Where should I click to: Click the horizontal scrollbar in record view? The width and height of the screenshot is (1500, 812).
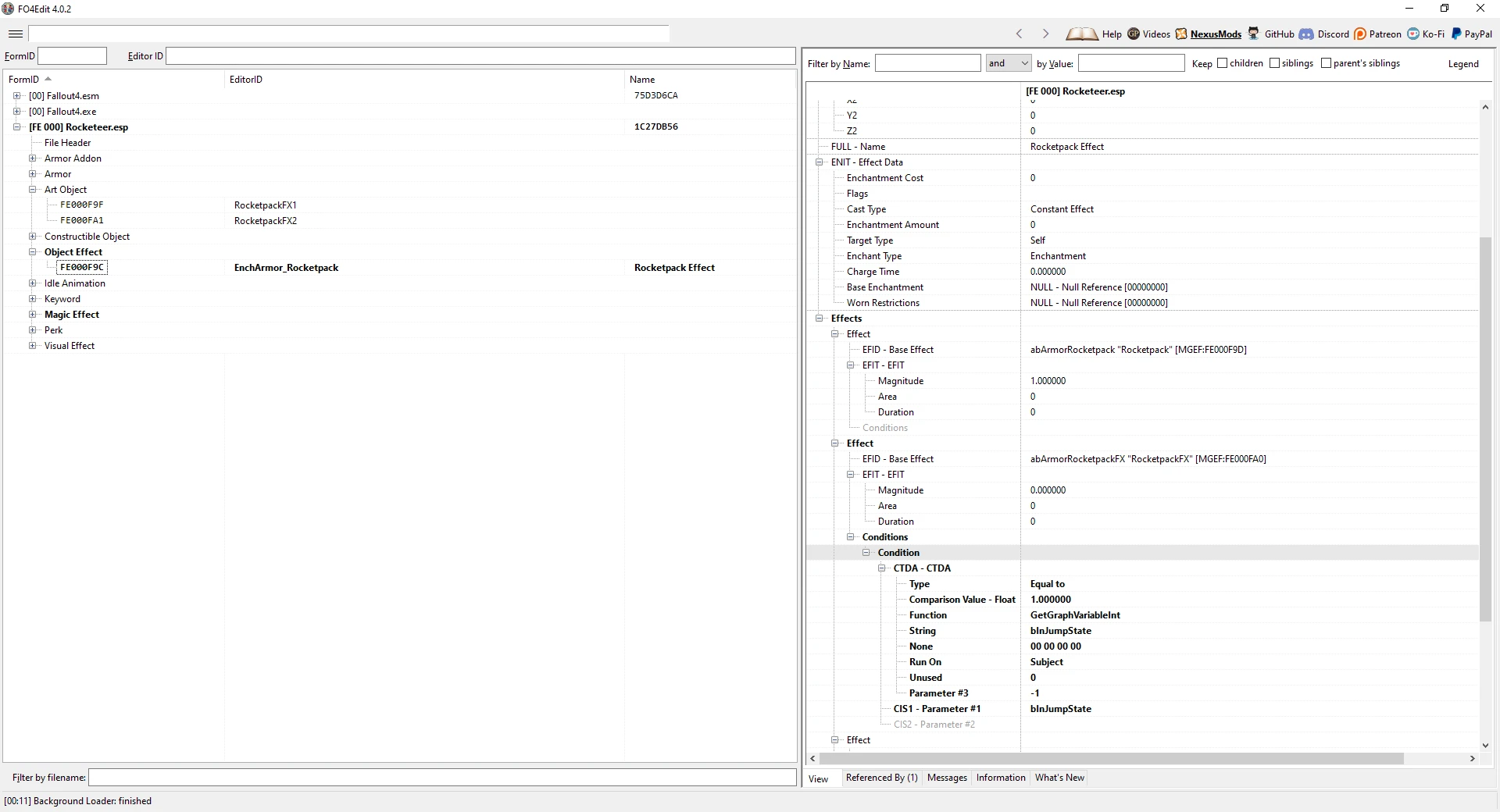1111,759
